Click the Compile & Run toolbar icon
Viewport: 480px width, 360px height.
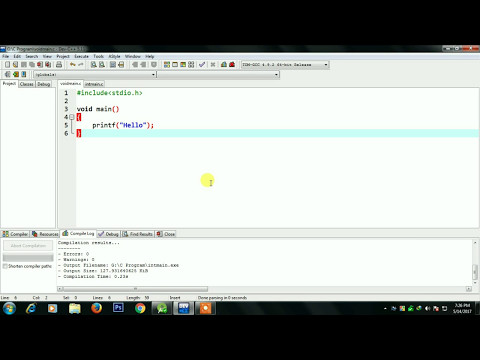(x=183, y=65)
